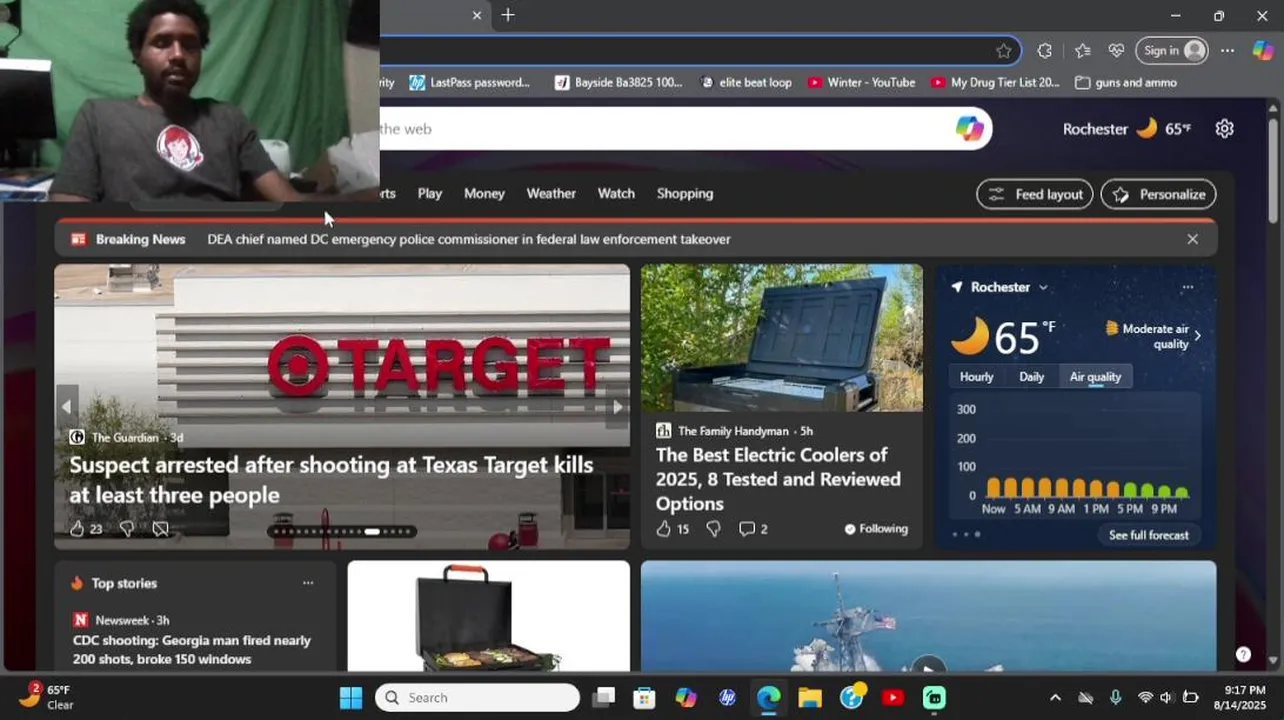Dislike the Target shooting story
1284x720 pixels.
(x=127, y=529)
